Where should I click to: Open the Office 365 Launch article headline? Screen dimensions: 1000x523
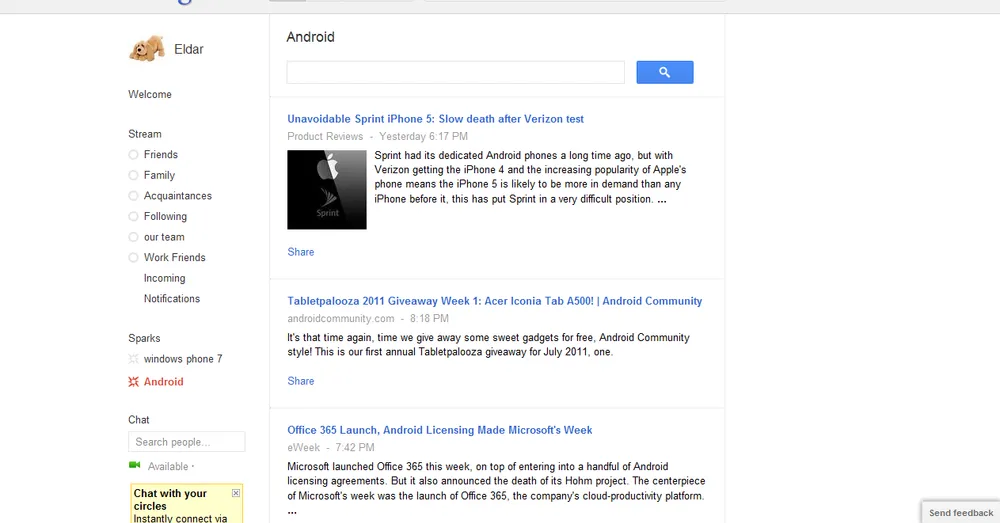pyautogui.click(x=440, y=430)
